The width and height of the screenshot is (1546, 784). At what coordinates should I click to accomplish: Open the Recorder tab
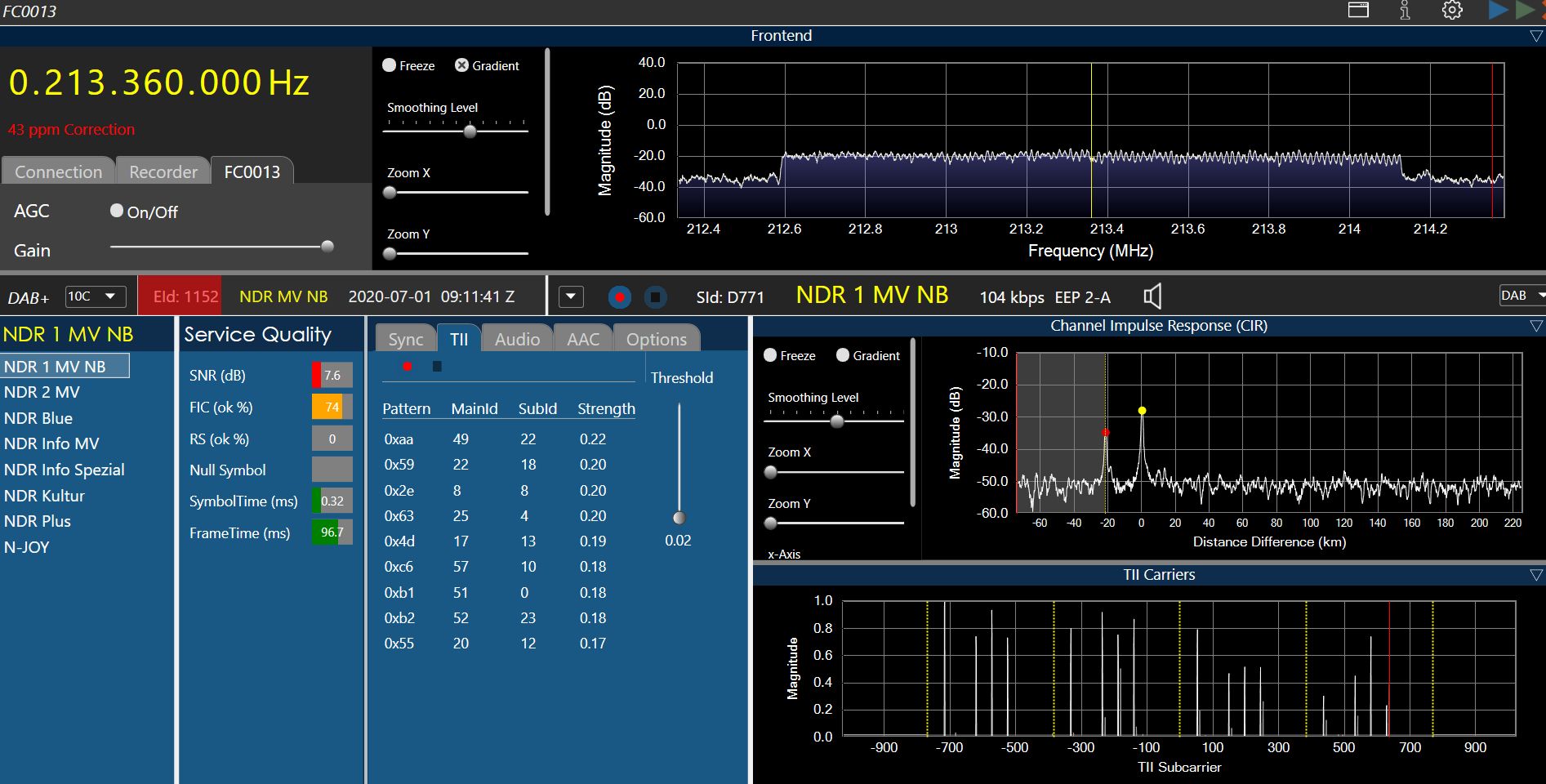(163, 172)
